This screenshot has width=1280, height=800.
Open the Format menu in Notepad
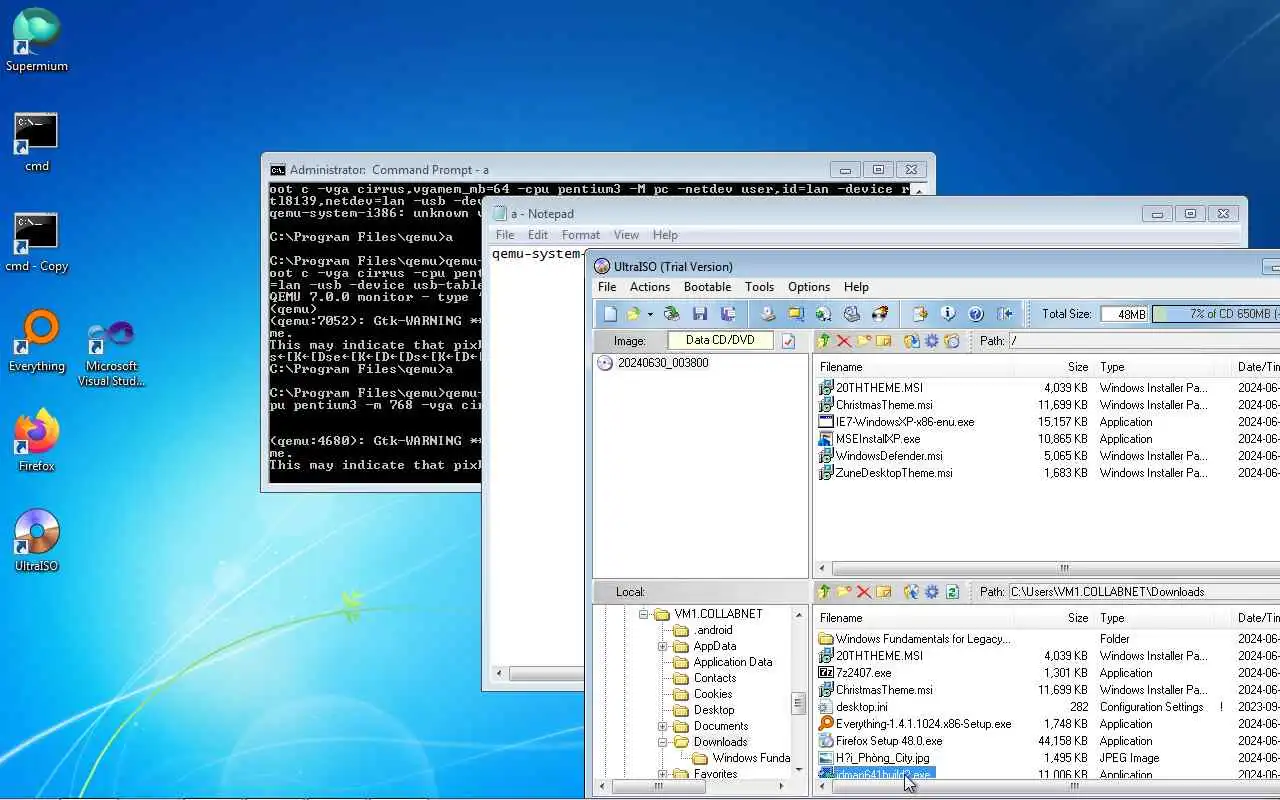pos(581,235)
